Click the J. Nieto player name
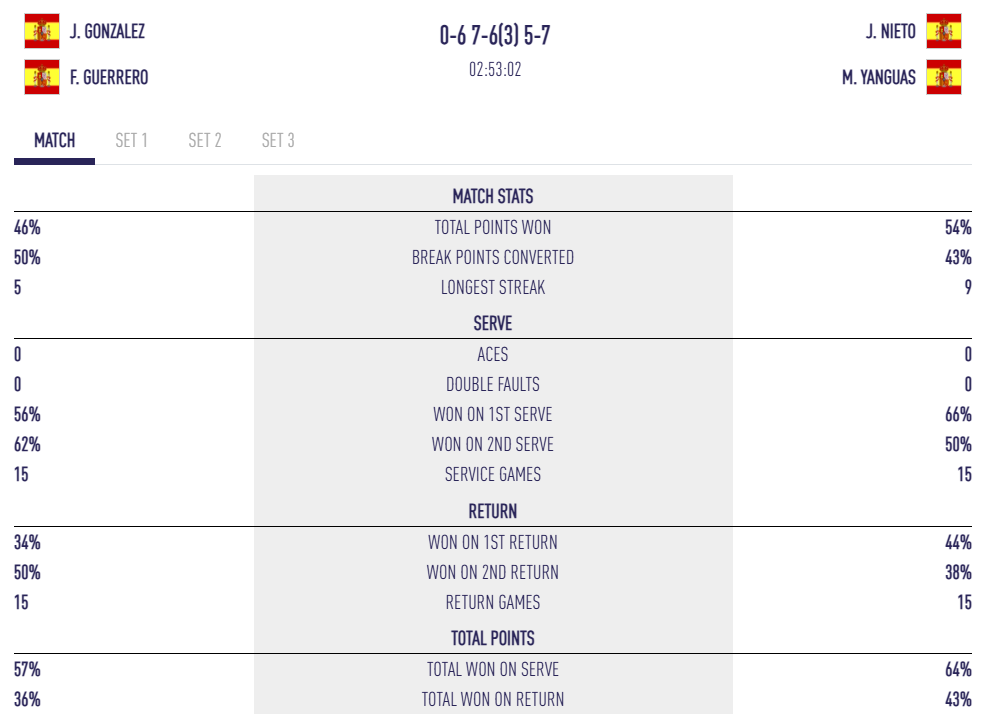 tap(890, 31)
